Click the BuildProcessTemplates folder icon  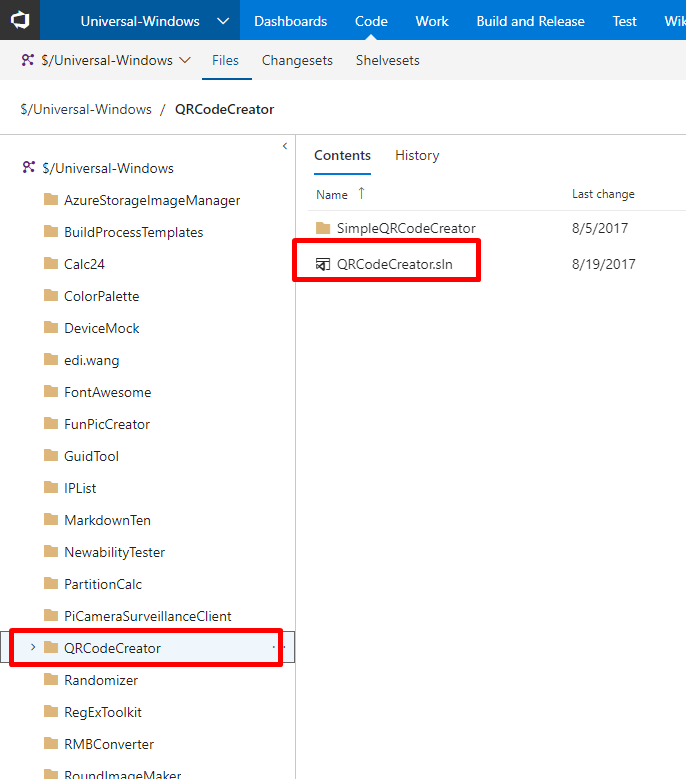(x=51, y=232)
